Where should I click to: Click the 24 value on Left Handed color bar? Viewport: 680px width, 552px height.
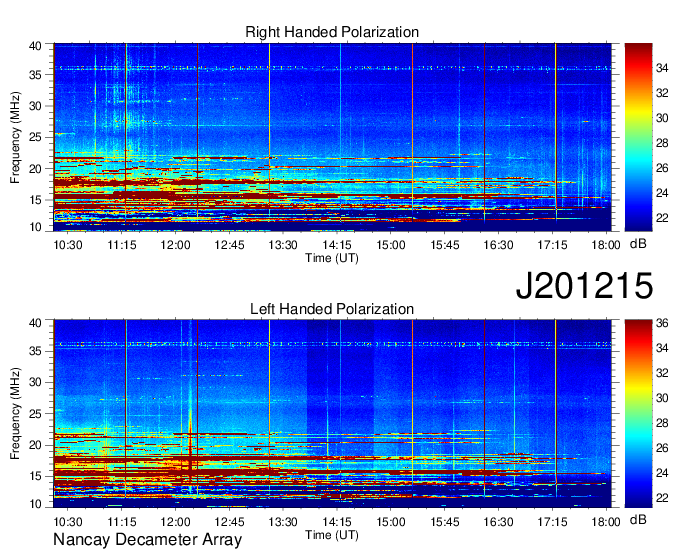(662, 473)
